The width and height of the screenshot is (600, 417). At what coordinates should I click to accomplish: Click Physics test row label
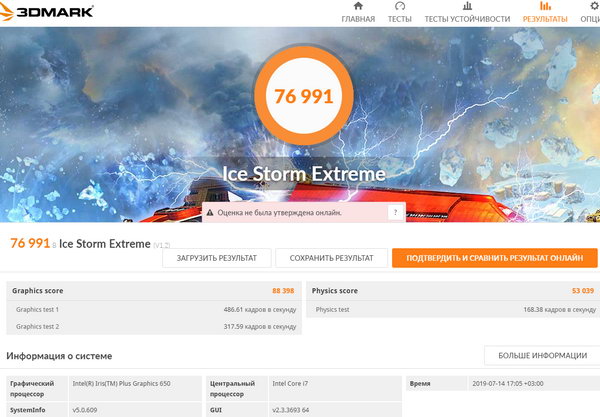(x=333, y=309)
